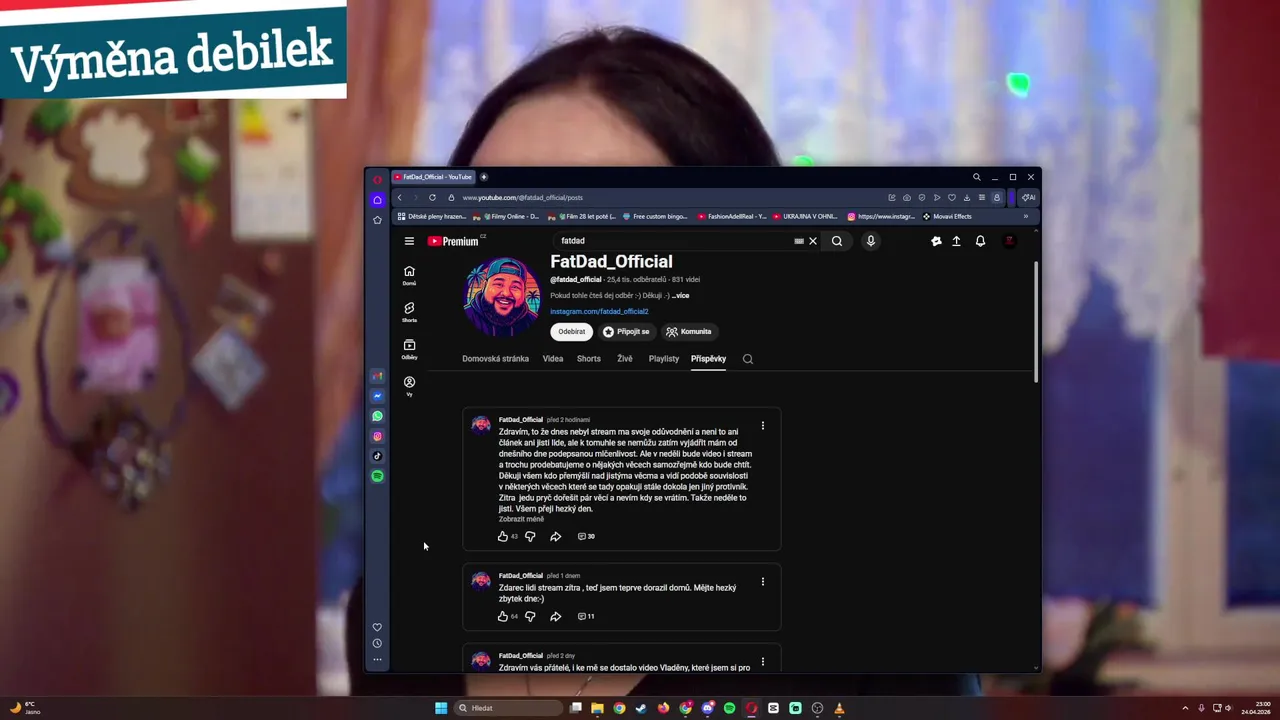Open options menu for 'před 2 dny' post

pos(763,661)
